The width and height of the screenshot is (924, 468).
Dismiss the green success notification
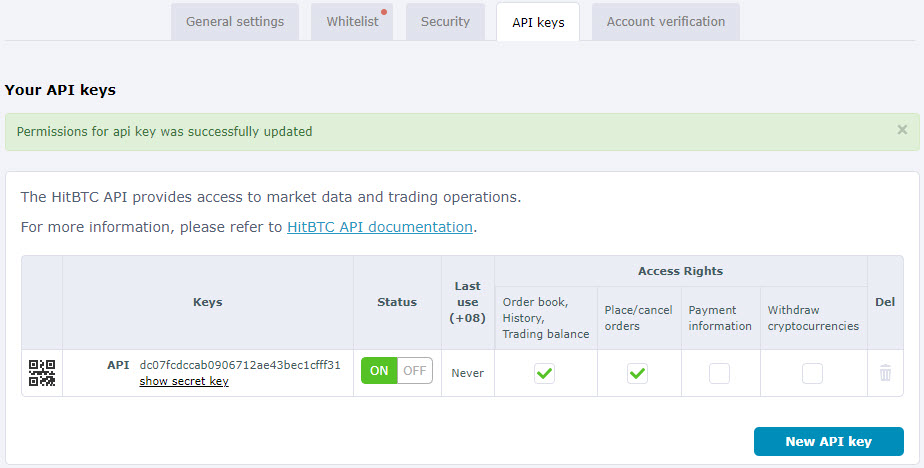pyautogui.click(x=902, y=130)
